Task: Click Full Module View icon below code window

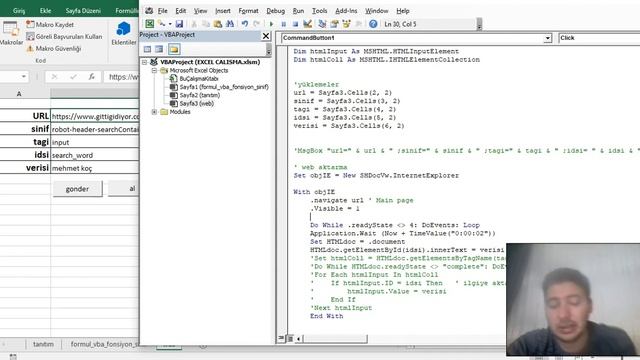Action: pos(290,338)
